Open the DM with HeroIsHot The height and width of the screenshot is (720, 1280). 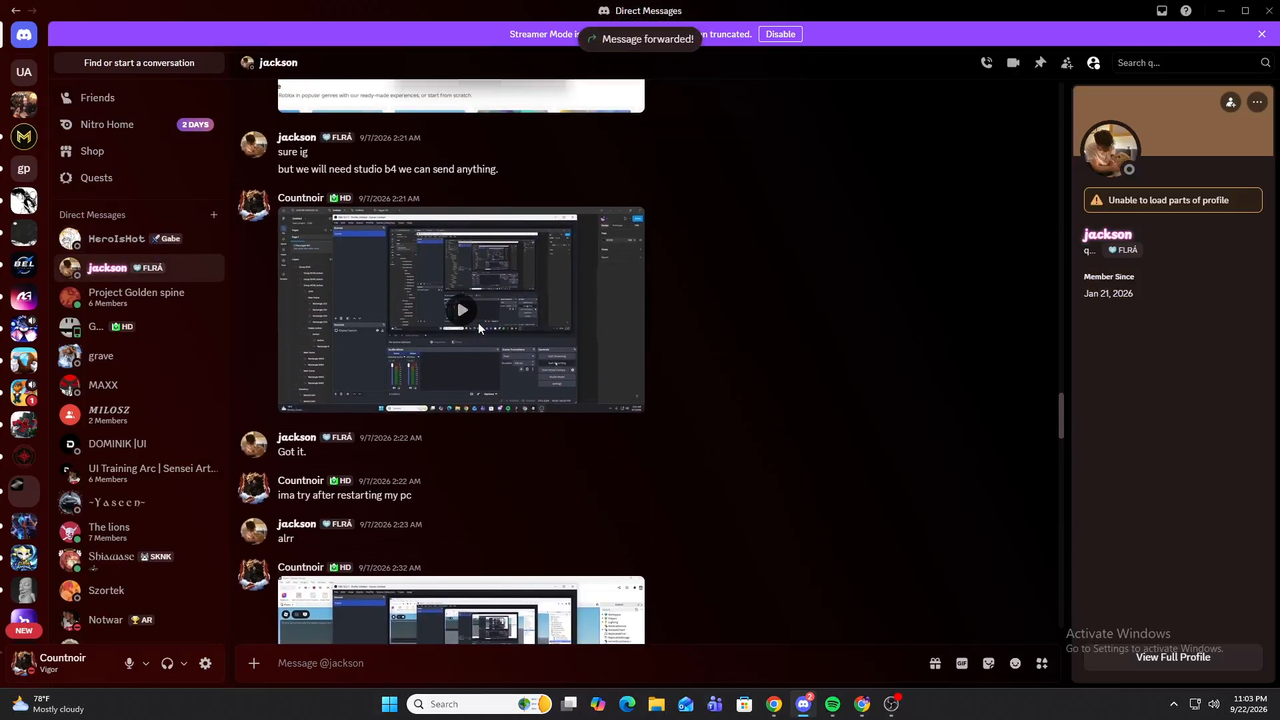coord(139,239)
